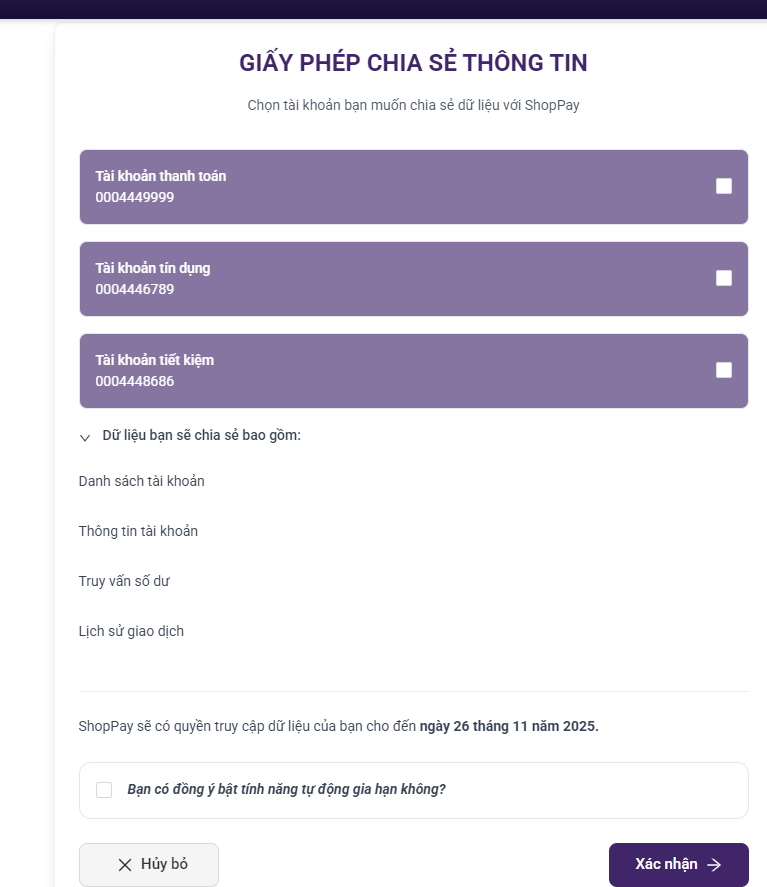Click the X icon on Hủy bỏ

tap(125, 865)
